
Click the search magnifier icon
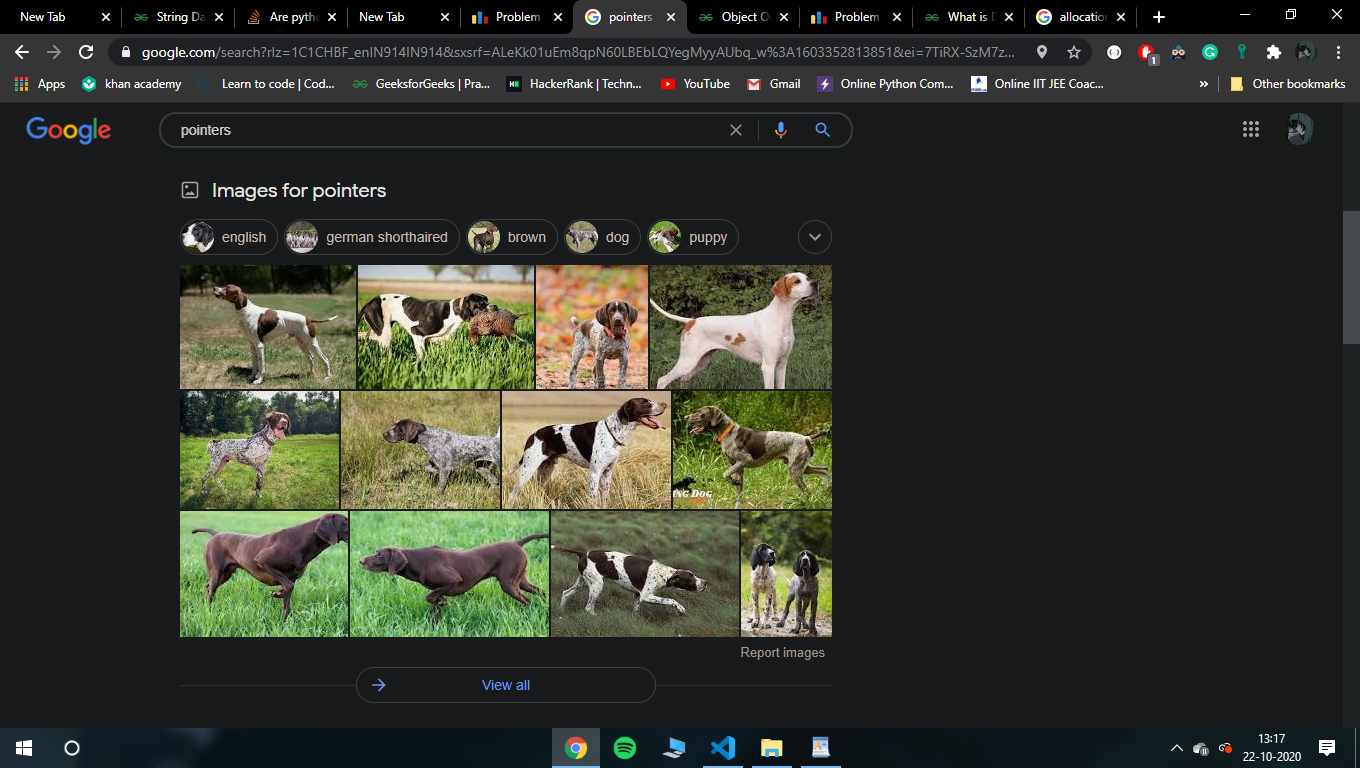click(x=822, y=129)
